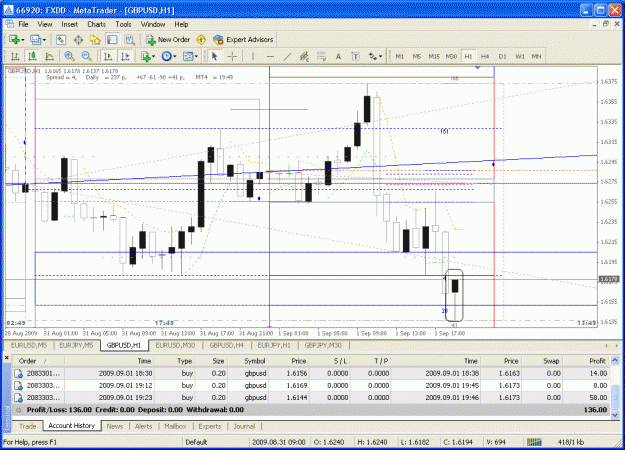
Task: Switch timeframe to W1
Action: pyautogui.click(x=520, y=57)
